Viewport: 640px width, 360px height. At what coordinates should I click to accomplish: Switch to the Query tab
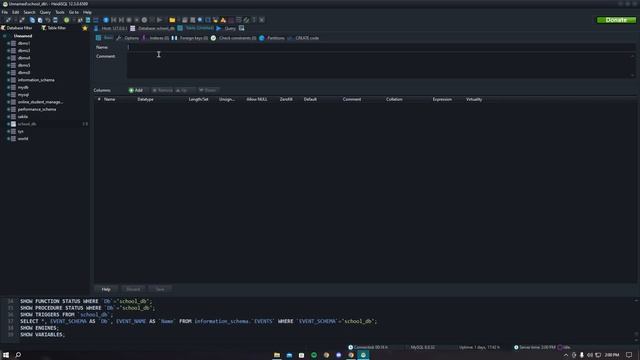227,28
